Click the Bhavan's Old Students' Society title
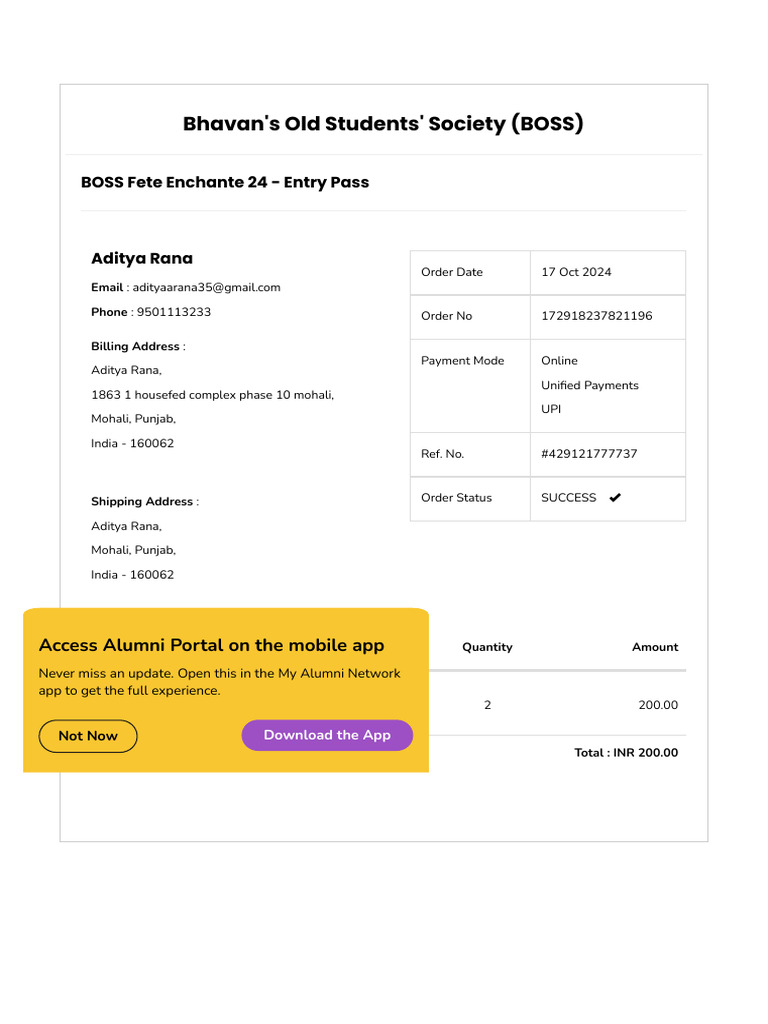The width and height of the screenshot is (768, 1024). pyautogui.click(x=383, y=124)
